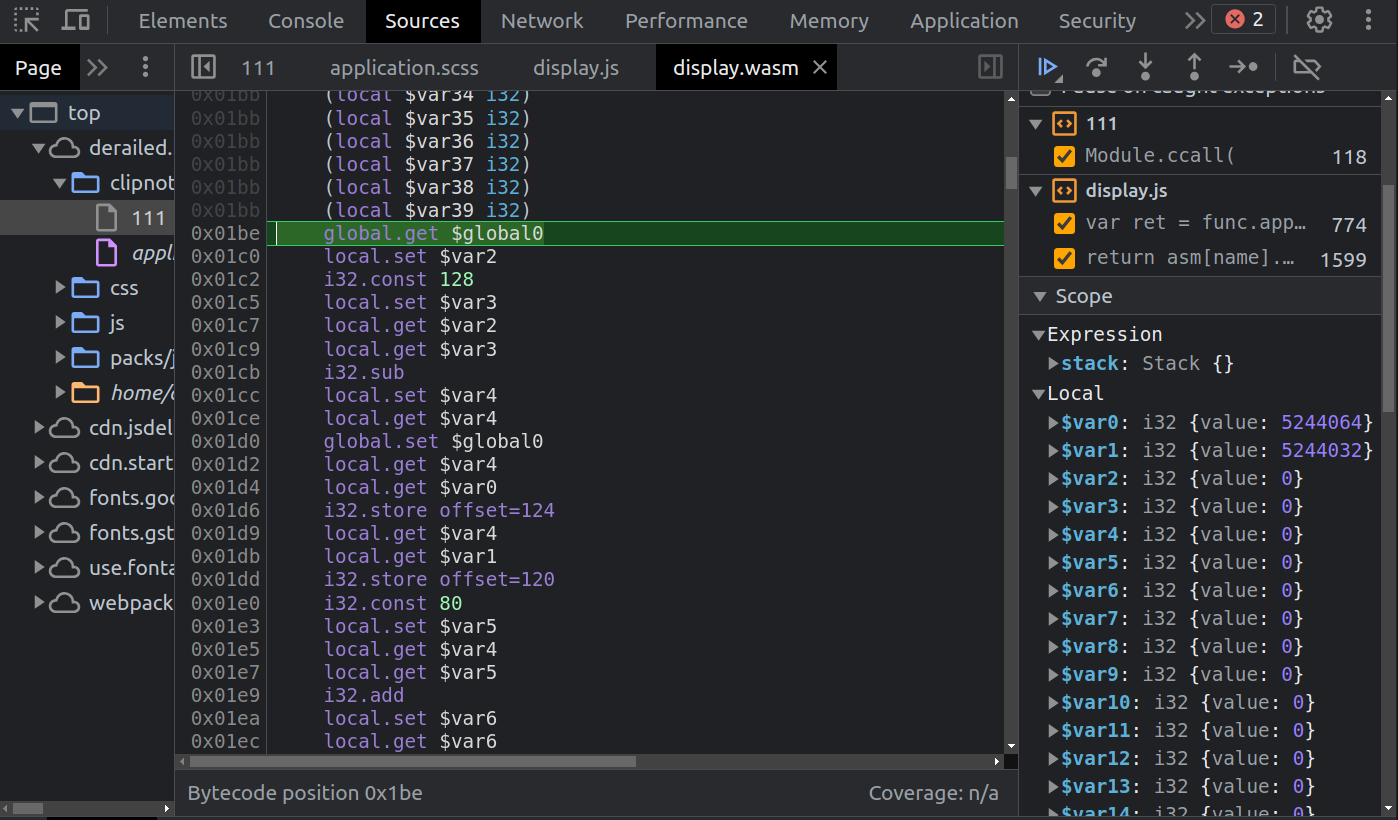This screenshot has height=820, width=1398.
Task: Click the inspect element picker icon
Action: click(27, 20)
